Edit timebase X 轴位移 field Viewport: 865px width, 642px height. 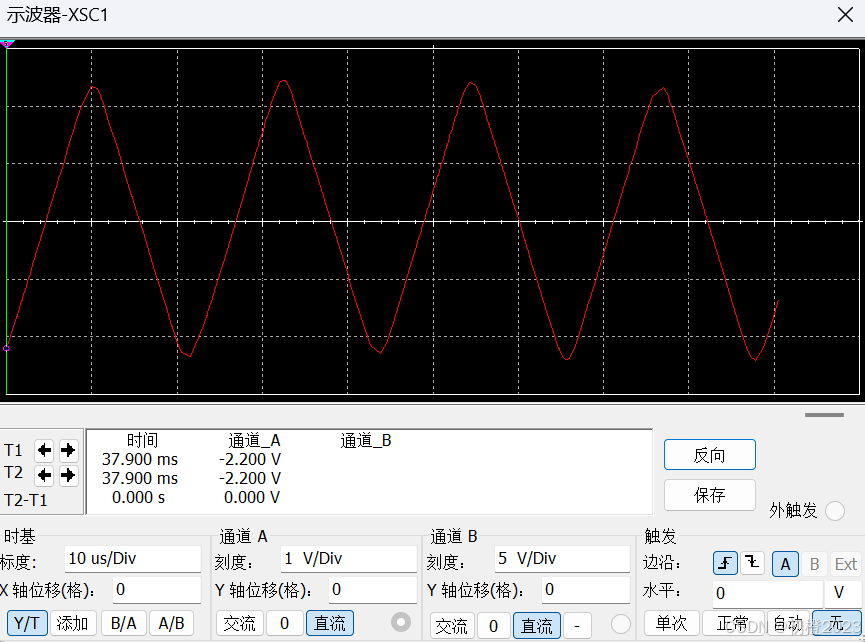tap(157, 590)
